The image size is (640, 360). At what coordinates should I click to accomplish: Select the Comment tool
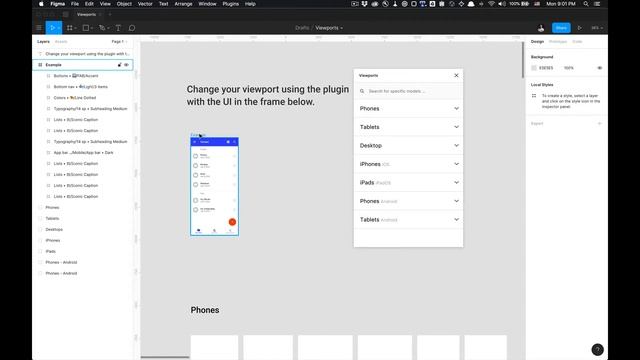coord(132,28)
